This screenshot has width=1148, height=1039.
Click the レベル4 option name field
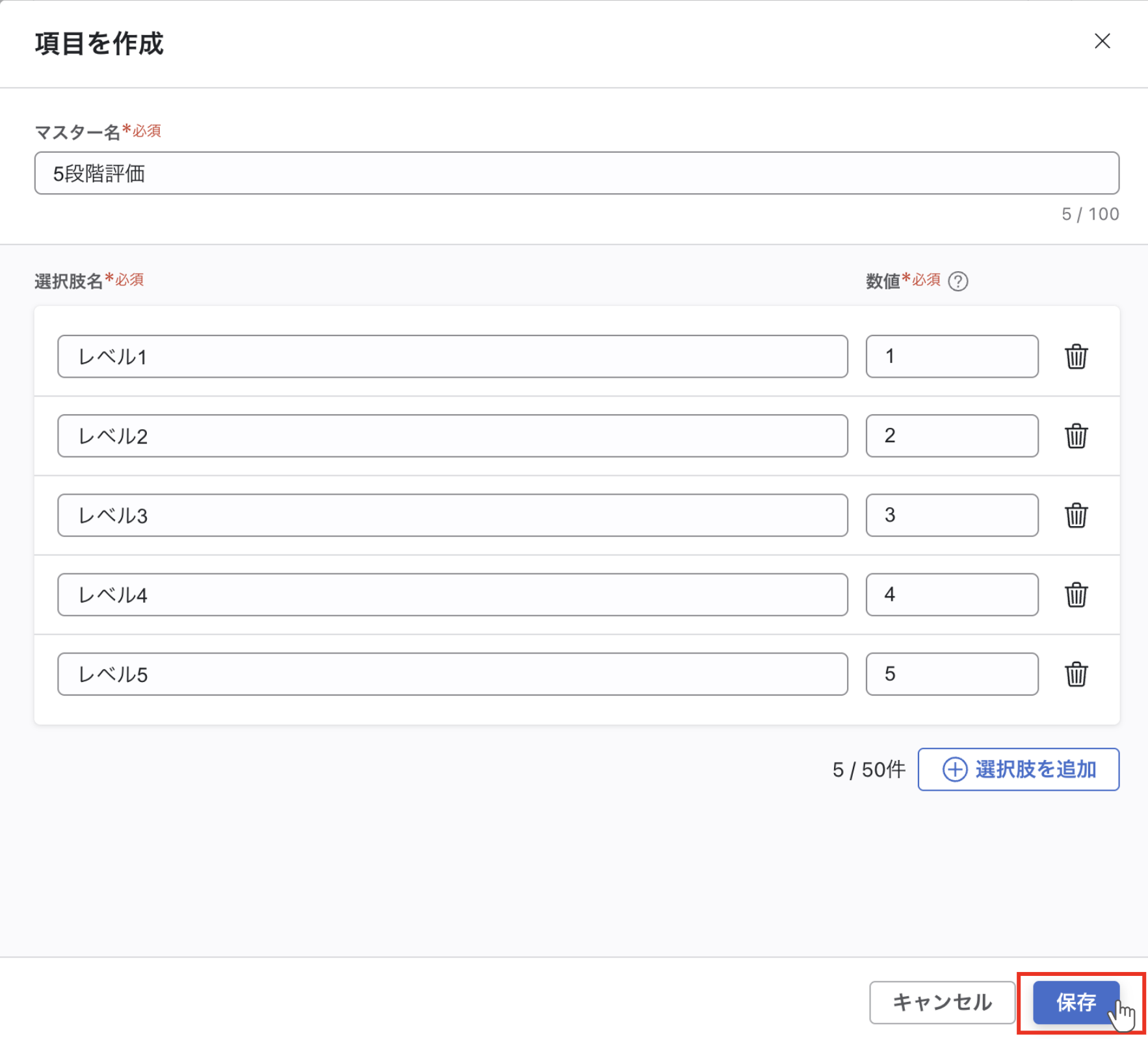tap(452, 594)
